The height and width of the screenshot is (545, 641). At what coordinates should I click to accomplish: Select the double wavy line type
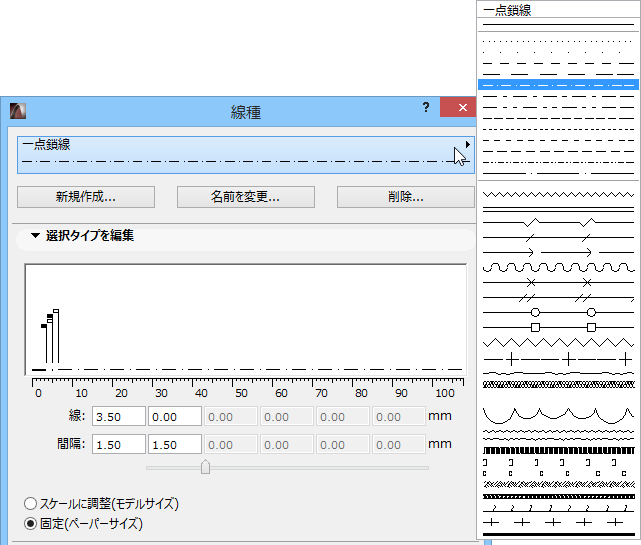[558, 435]
